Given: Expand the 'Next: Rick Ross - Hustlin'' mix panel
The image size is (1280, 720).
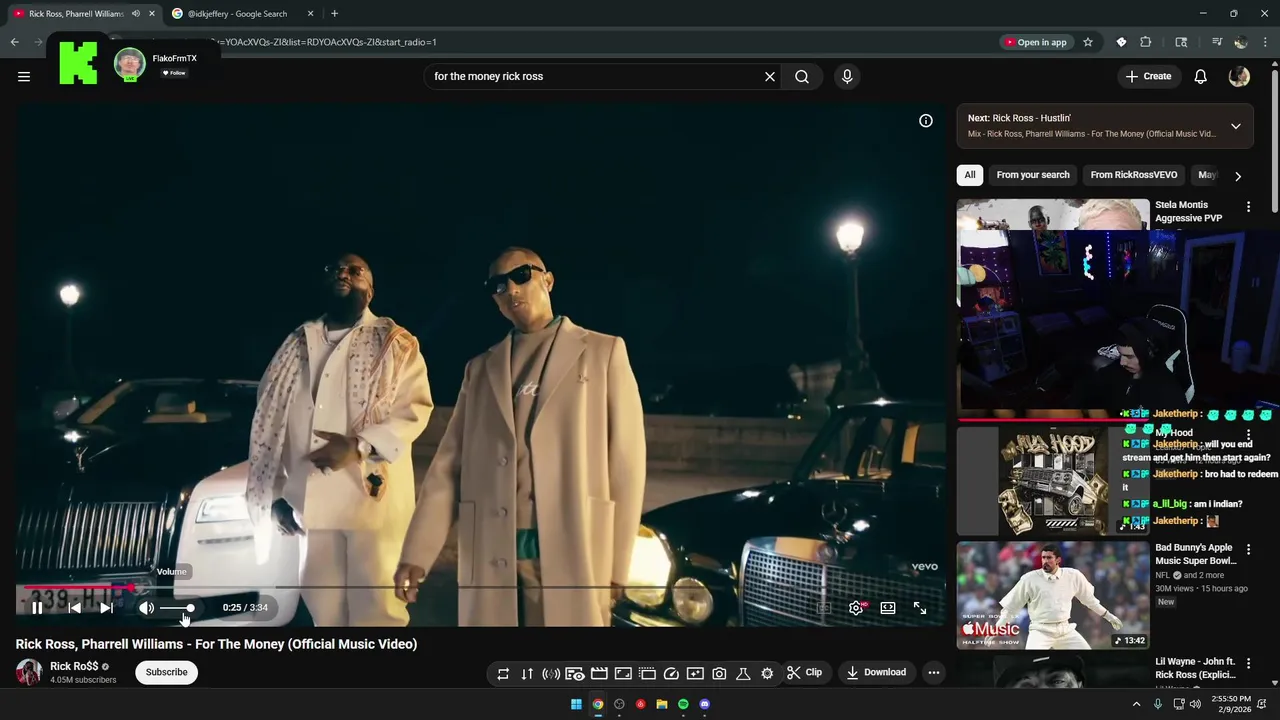Looking at the screenshot, I should point(1236,126).
